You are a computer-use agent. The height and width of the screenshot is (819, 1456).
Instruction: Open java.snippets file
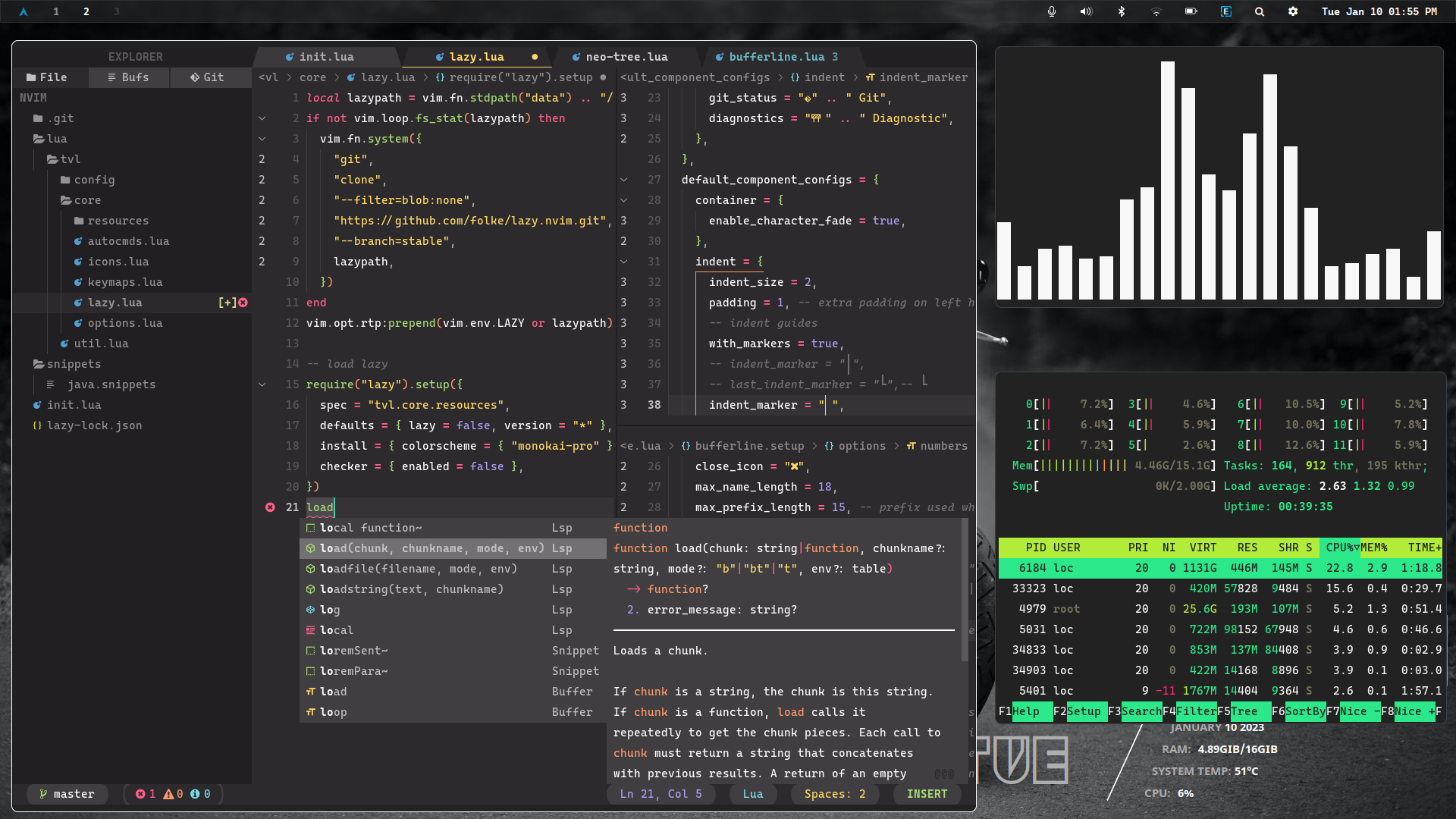[x=101, y=384]
